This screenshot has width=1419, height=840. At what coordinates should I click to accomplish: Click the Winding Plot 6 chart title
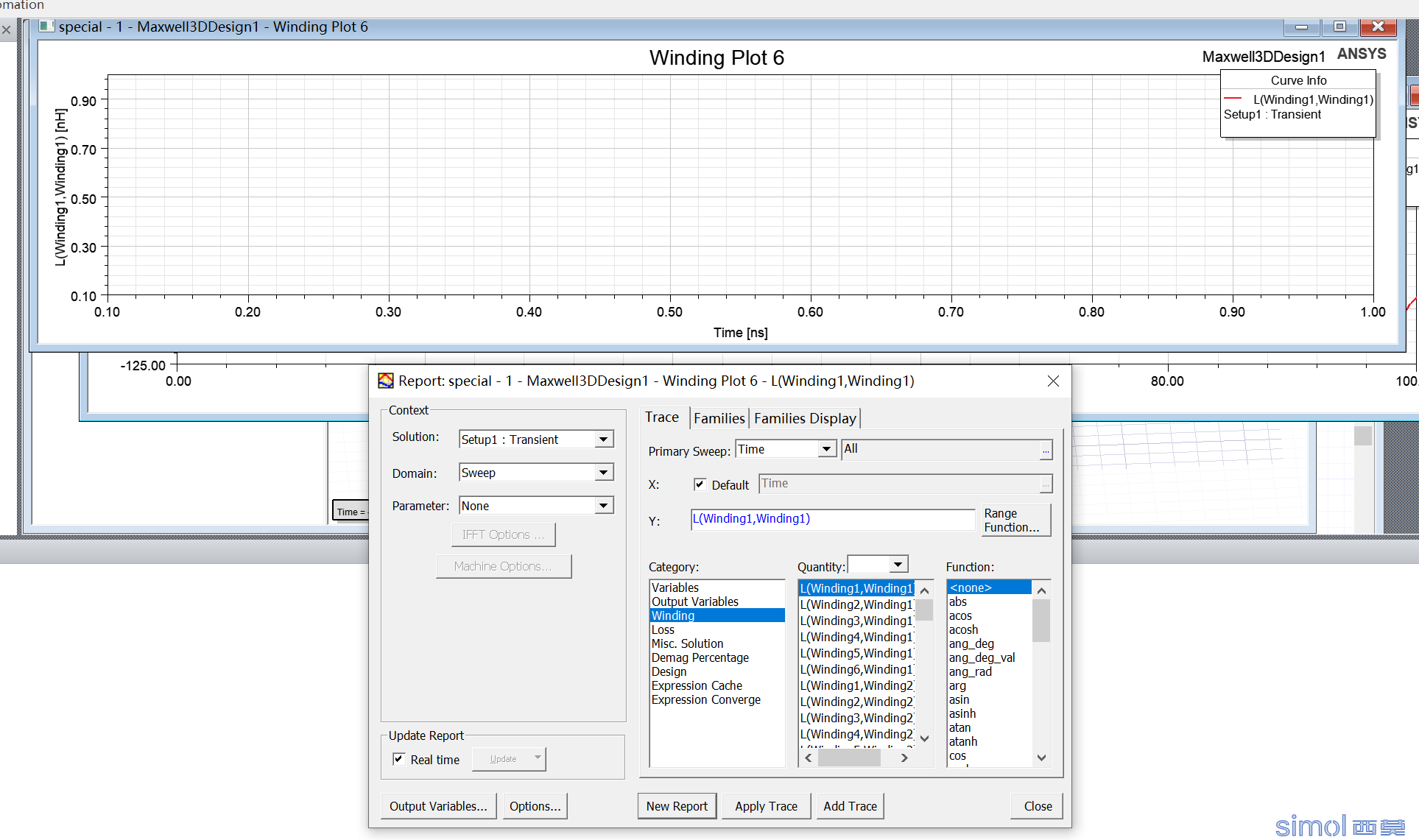pos(716,57)
